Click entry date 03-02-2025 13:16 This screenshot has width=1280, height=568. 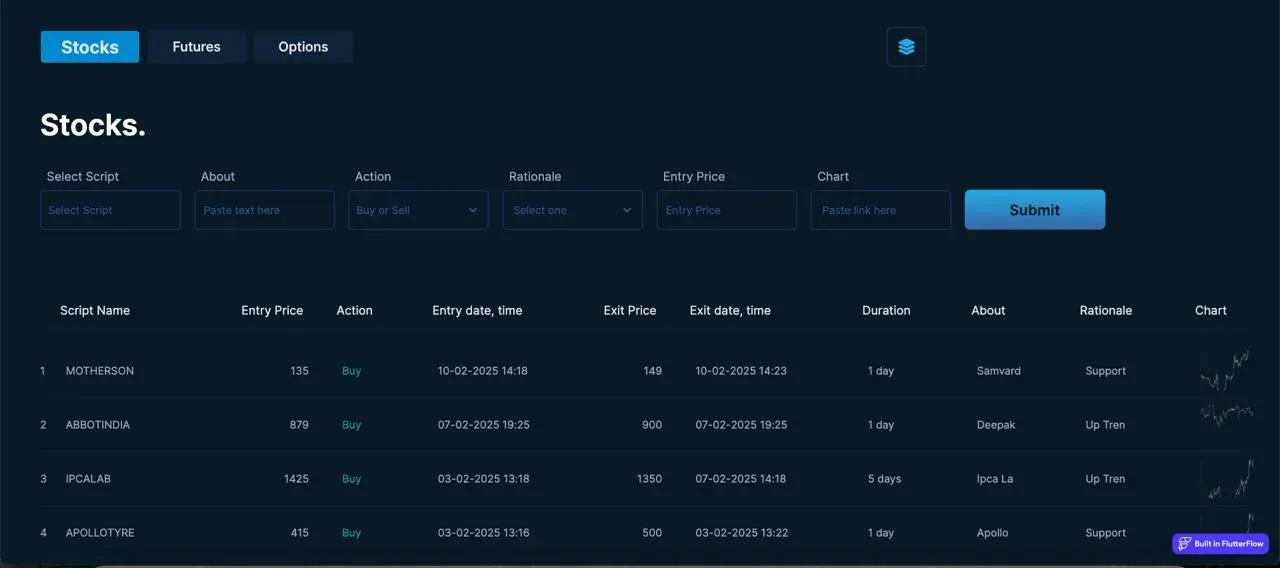pos(483,533)
